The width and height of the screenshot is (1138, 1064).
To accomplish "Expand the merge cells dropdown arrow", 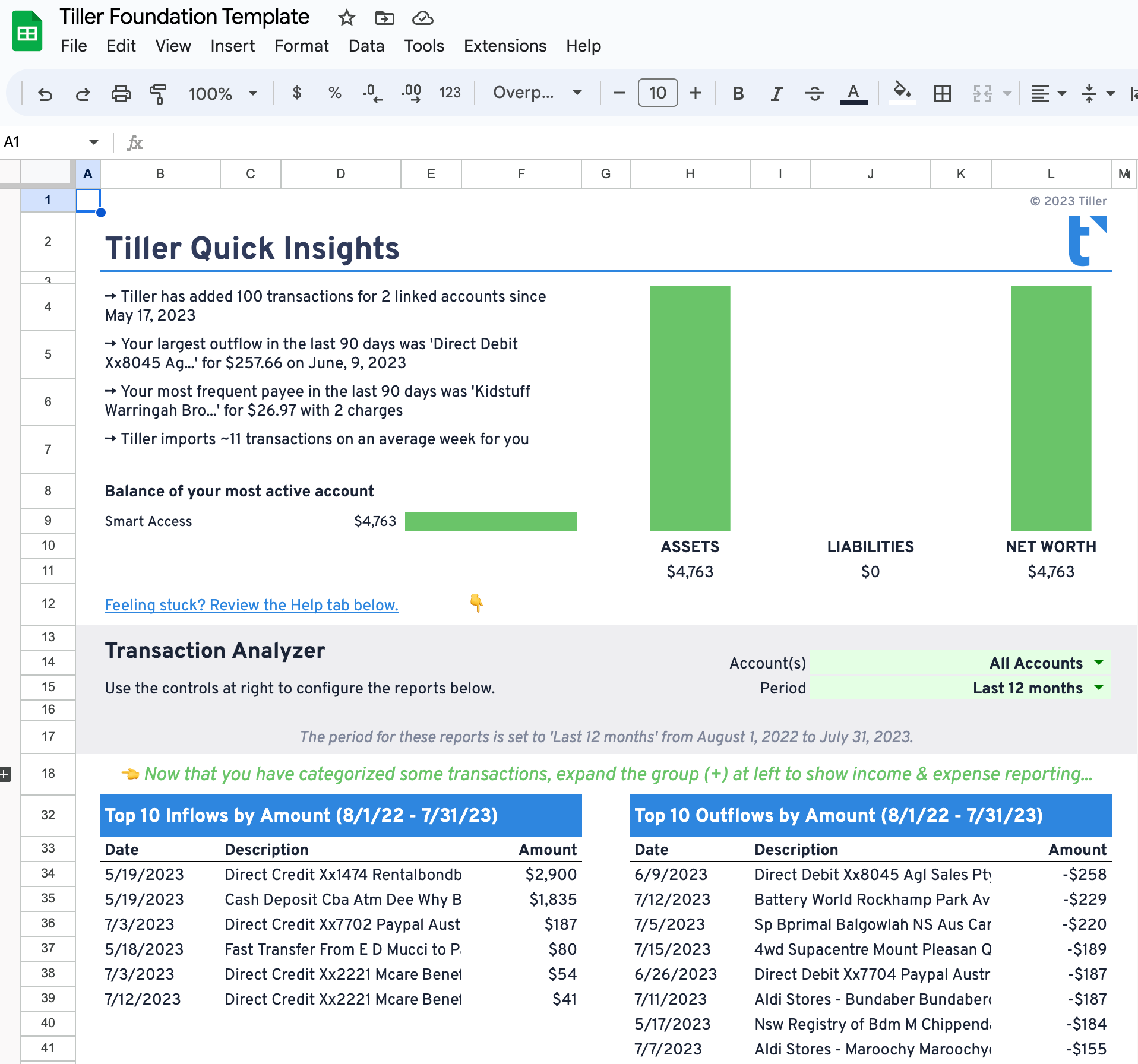I will [1007, 94].
